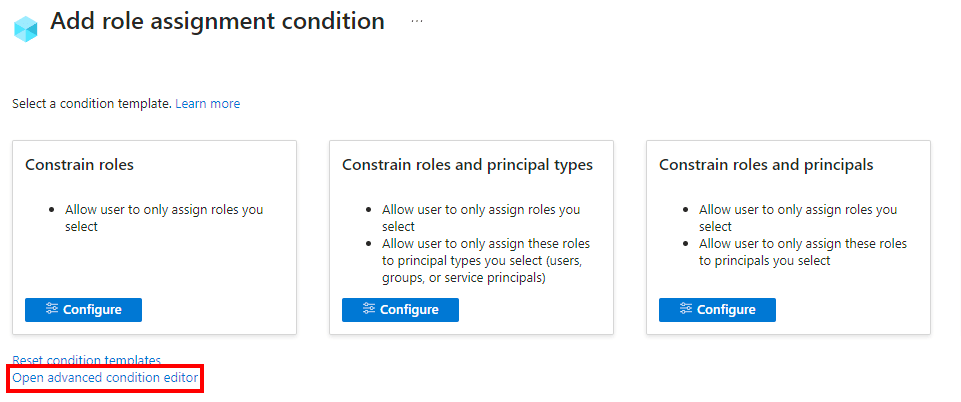Screen dimensions: 961x402
Task: Open advanced condition editor
Action: (105, 378)
